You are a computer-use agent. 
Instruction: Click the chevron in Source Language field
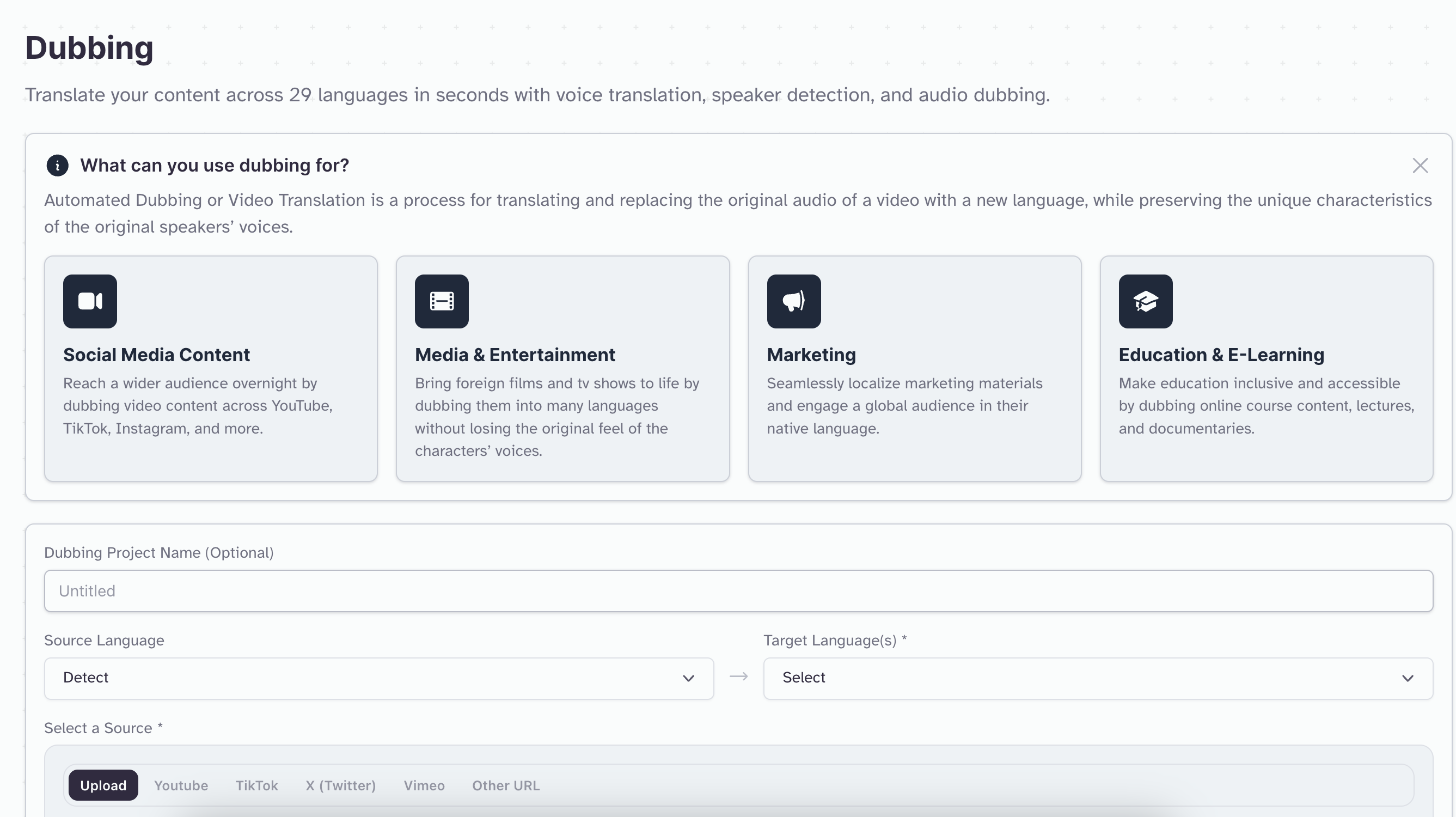click(688, 678)
